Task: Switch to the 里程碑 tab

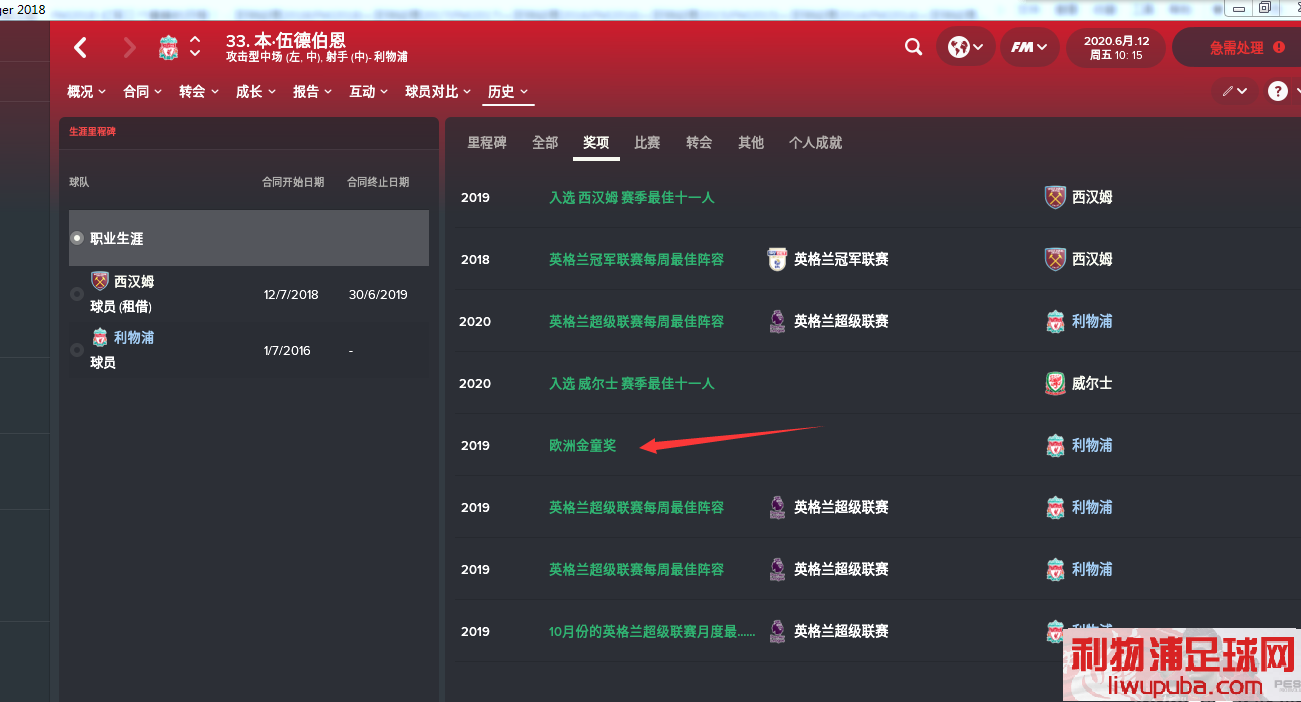Action: click(x=487, y=143)
